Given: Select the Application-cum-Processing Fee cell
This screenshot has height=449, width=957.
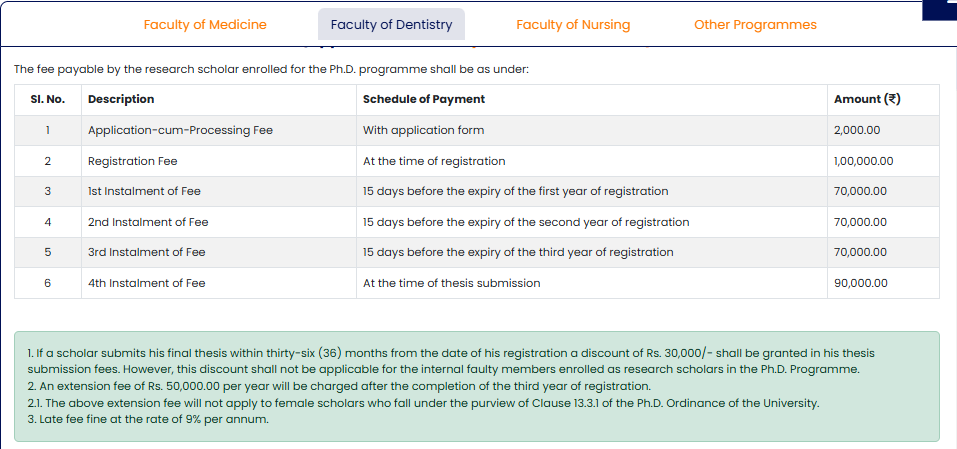Looking at the screenshot, I should click(180, 130).
